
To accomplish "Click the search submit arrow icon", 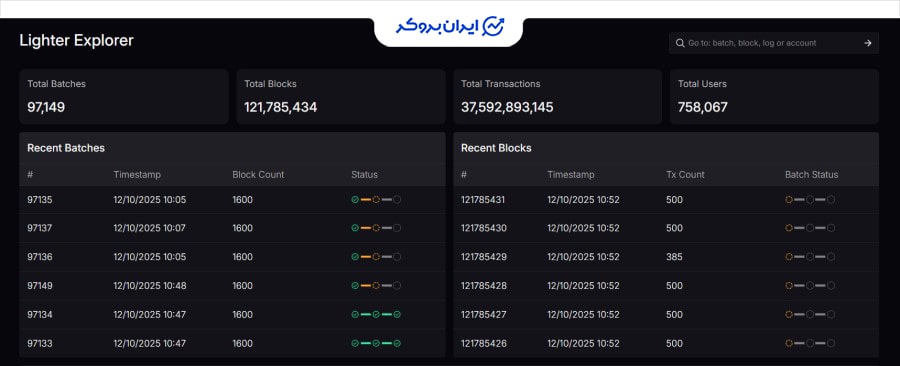I will pos(868,43).
